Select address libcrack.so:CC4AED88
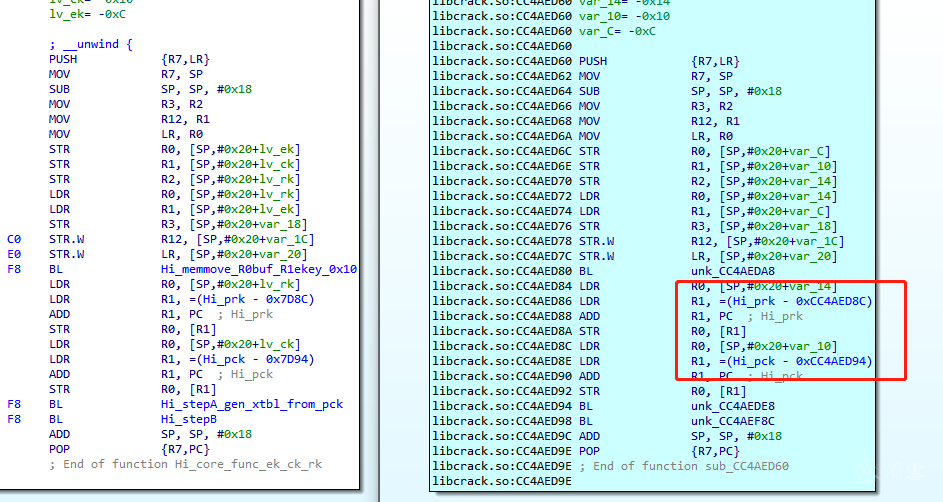Viewport: 943px width, 502px height. tap(502, 316)
